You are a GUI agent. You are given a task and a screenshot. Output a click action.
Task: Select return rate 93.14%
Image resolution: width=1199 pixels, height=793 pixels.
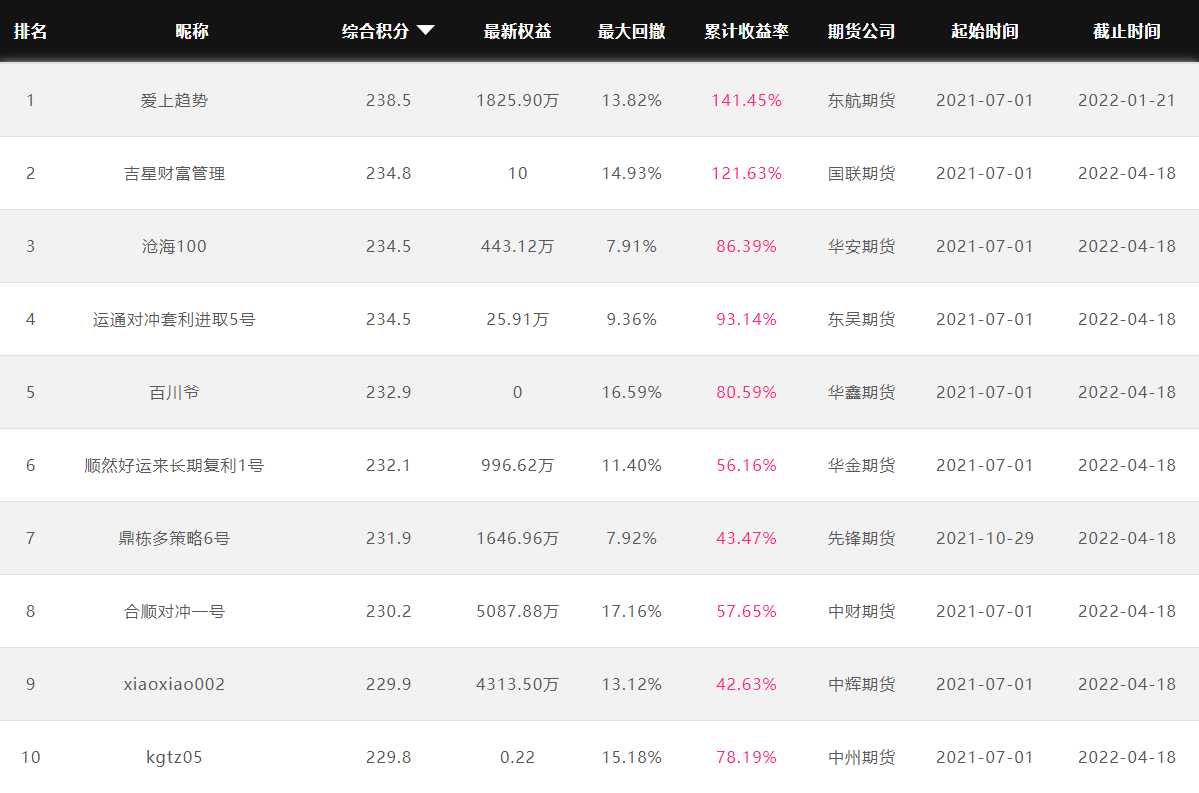(746, 320)
